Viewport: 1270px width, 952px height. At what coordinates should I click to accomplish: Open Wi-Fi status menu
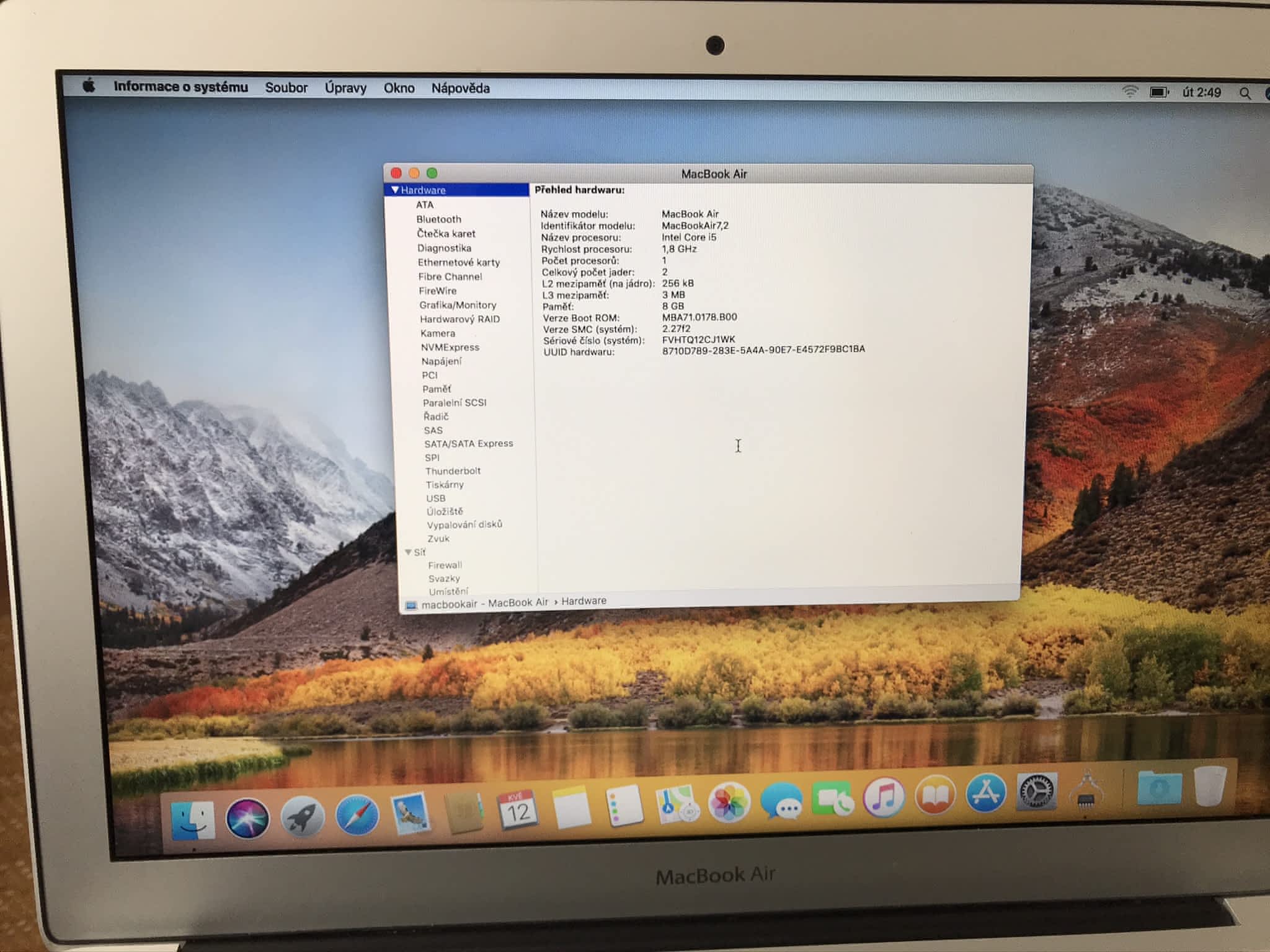pyautogui.click(x=1130, y=92)
